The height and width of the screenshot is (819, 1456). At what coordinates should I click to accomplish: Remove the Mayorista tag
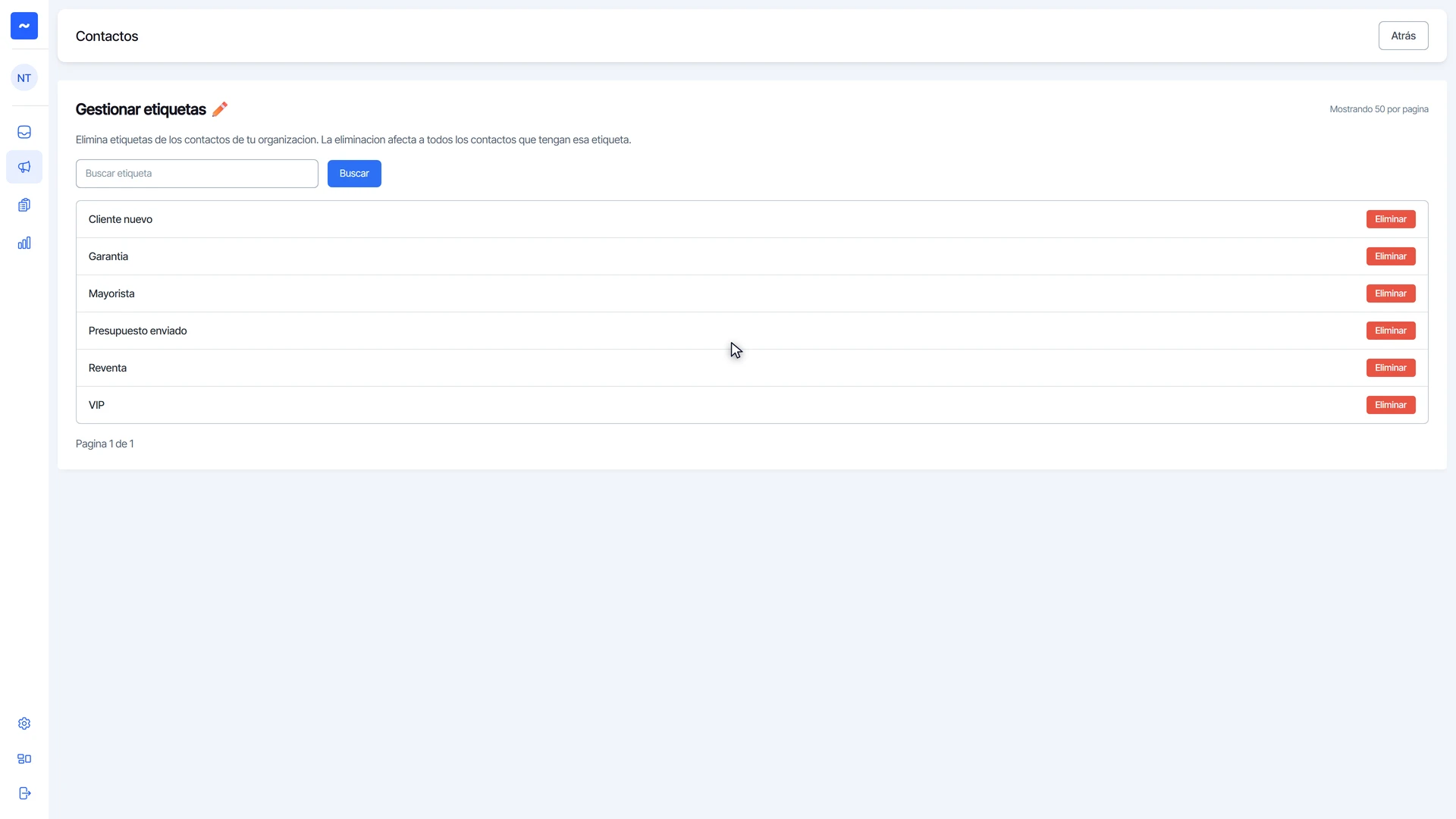(1391, 293)
